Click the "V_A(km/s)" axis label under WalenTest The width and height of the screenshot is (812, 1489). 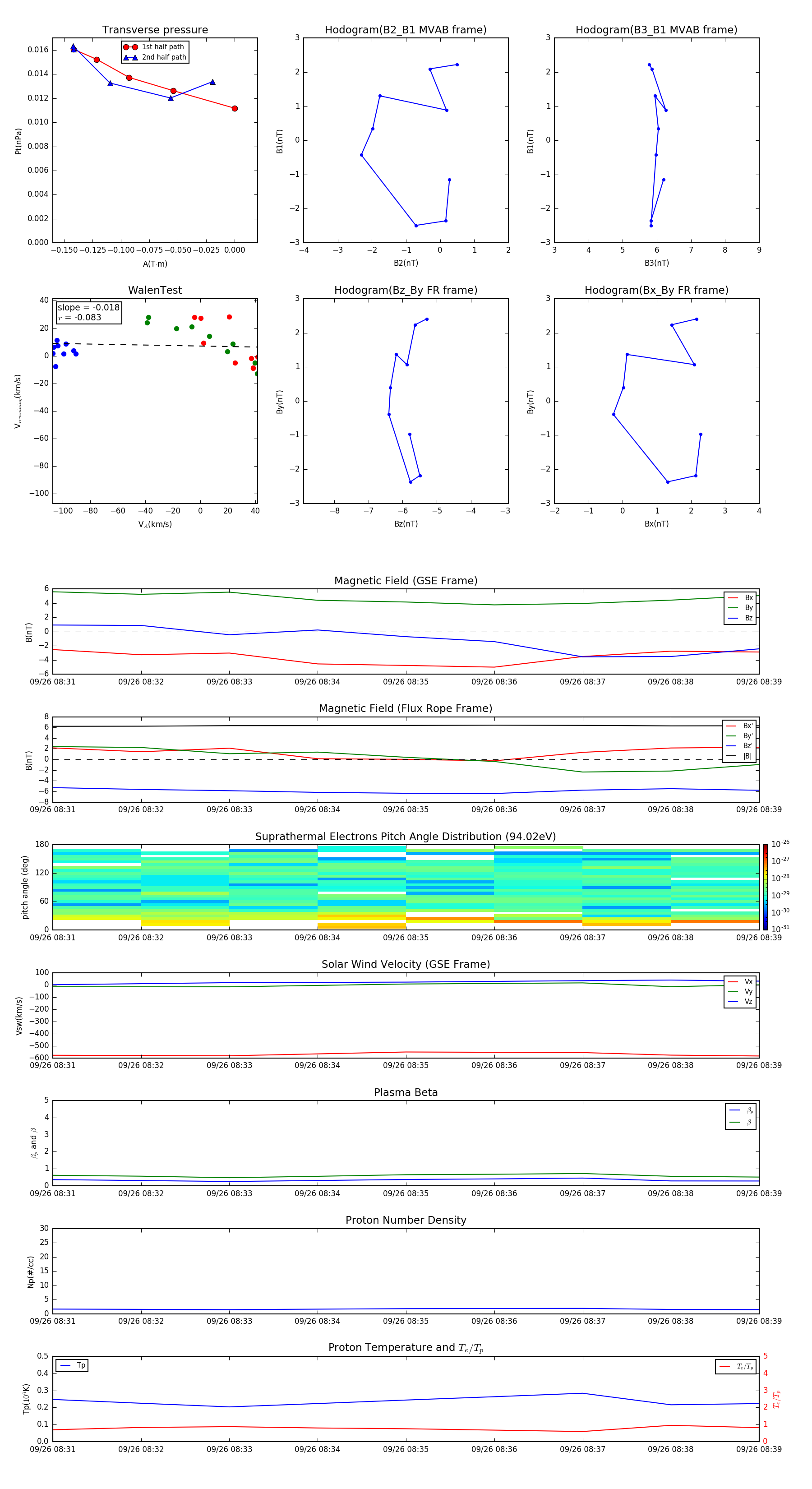pos(155,524)
